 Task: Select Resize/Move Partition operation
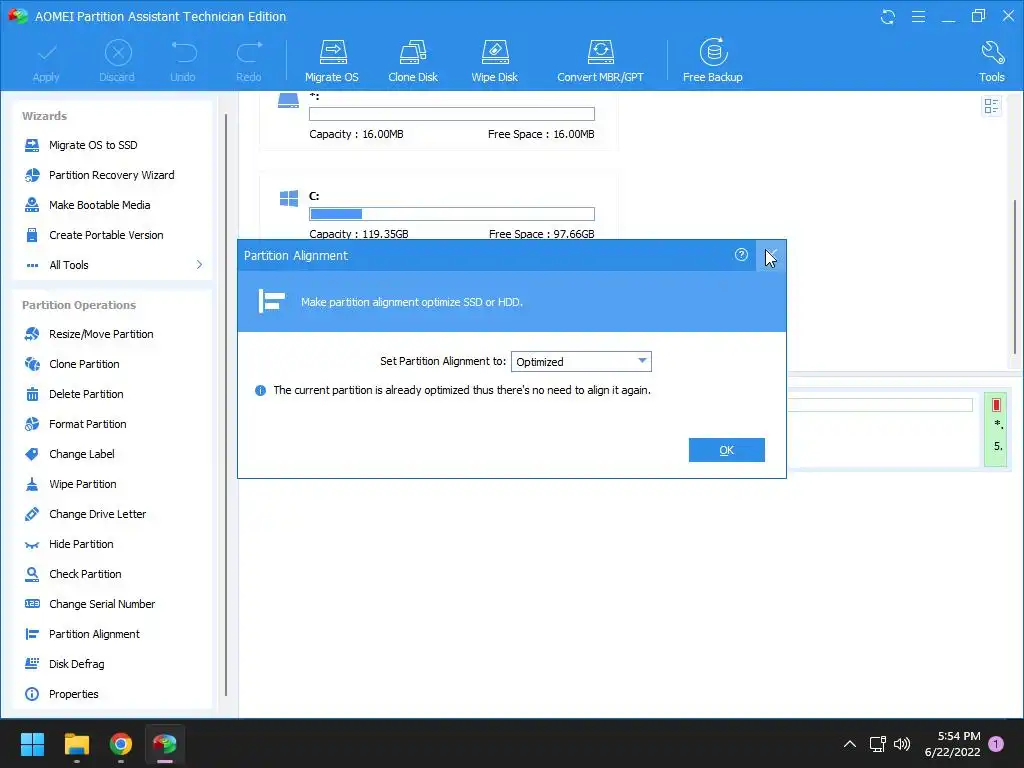point(101,334)
